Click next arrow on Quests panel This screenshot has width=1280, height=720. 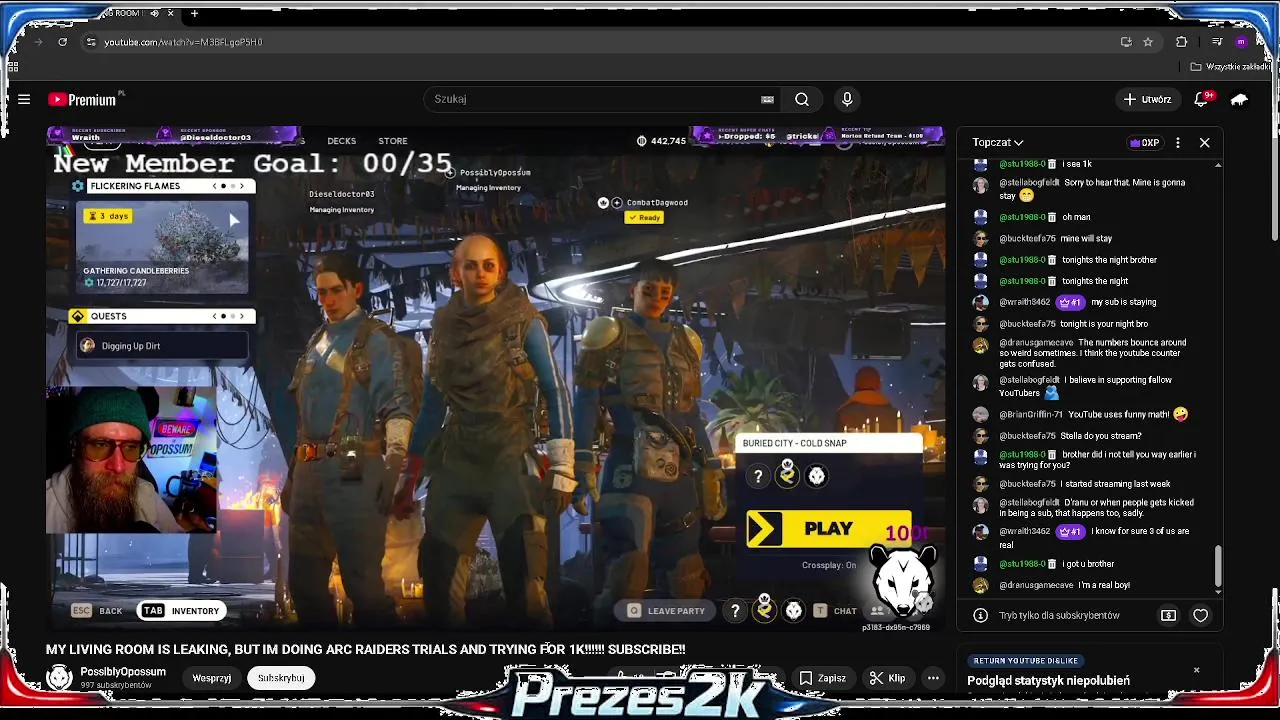pyautogui.click(x=241, y=316)
